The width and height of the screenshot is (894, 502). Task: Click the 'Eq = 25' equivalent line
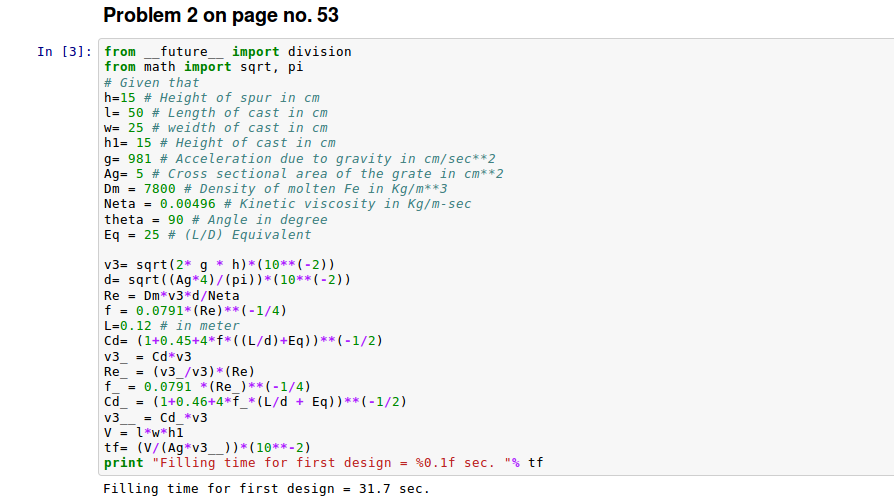(x=207, y=234)
